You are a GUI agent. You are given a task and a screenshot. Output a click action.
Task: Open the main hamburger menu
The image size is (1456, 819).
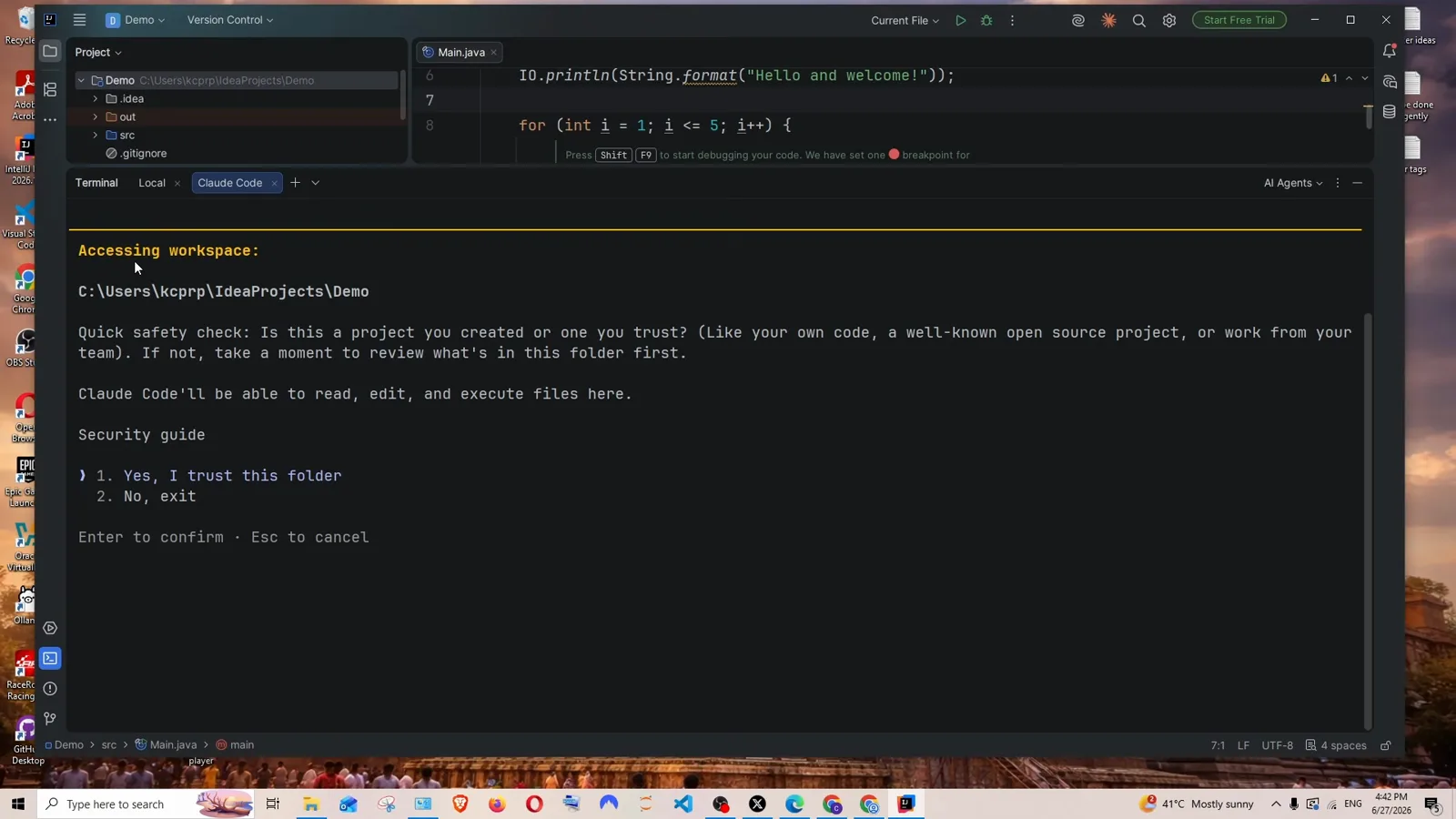point(80,20)
